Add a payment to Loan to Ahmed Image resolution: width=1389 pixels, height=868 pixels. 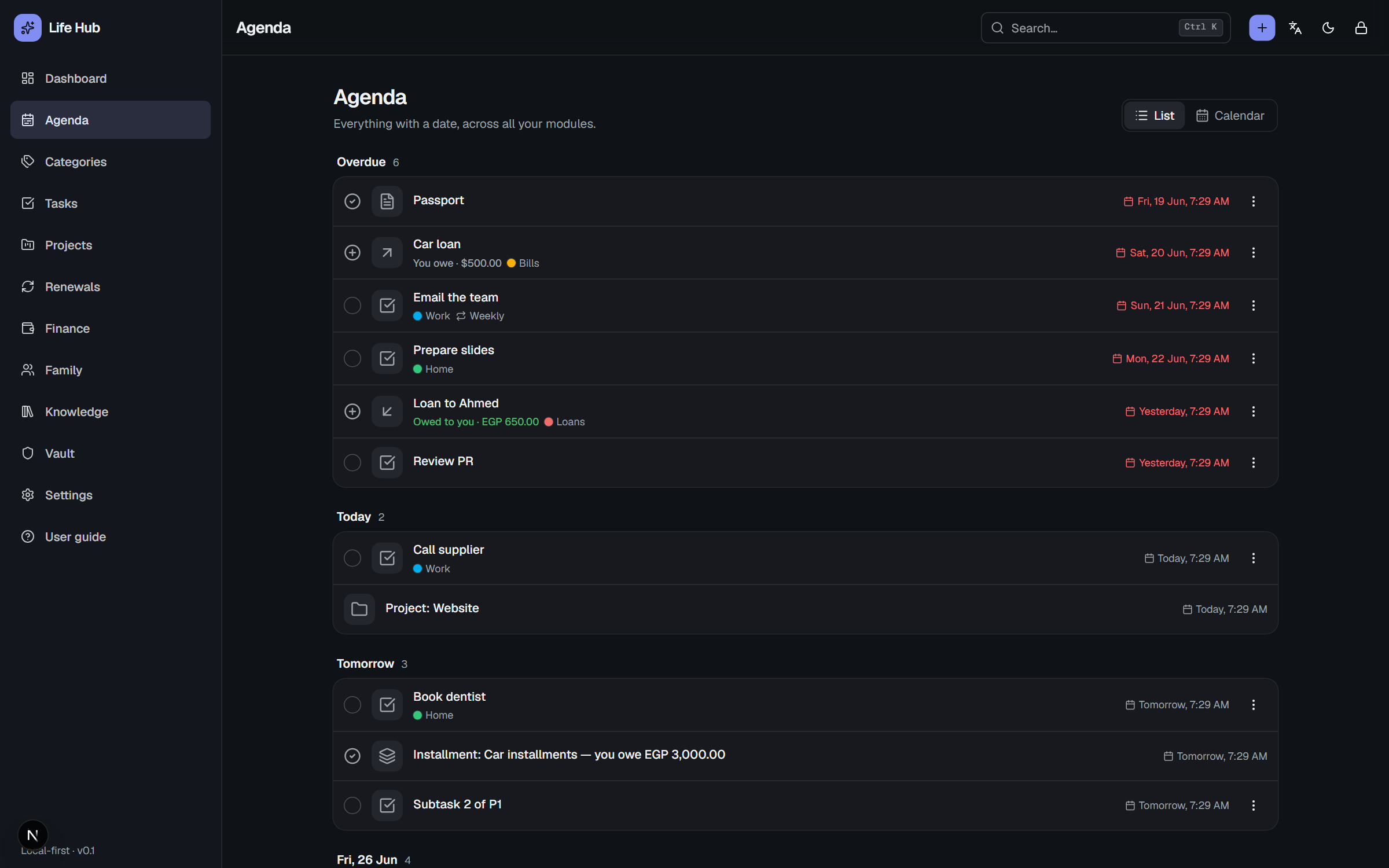[352, 411]
